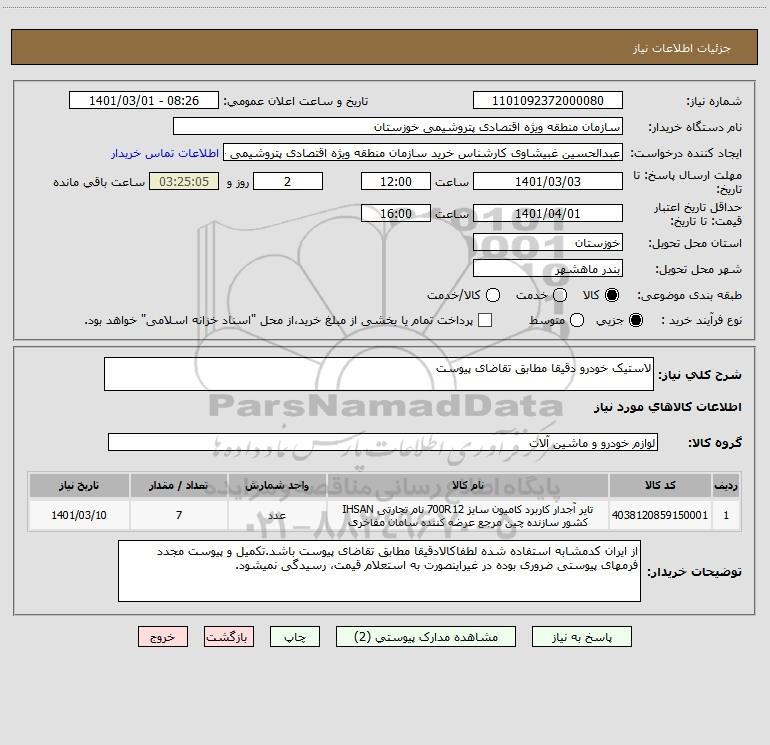Click item code 403812859150001 cell

coord(660,515)
